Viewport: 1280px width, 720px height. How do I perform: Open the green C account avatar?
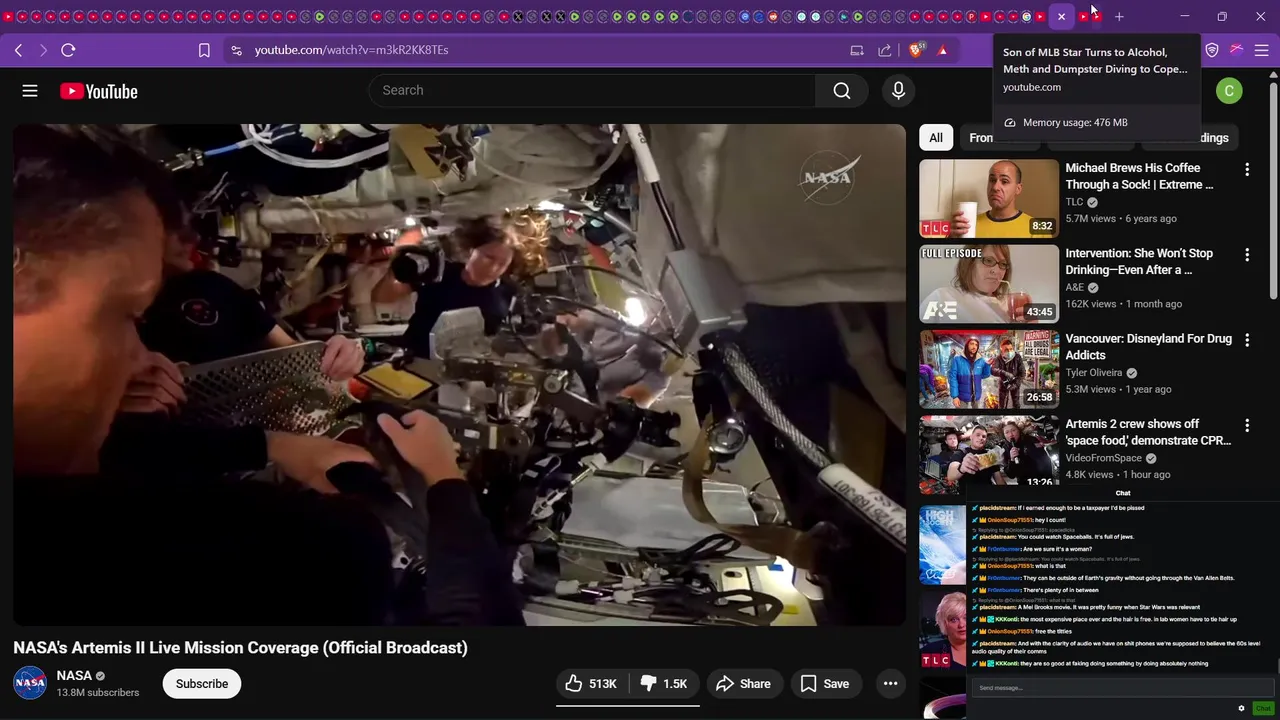[x=1229, y=91]
